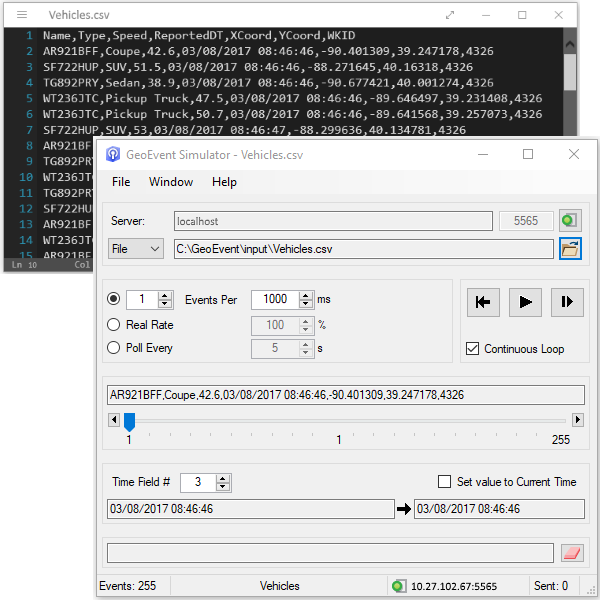Click the rewind to start playback button
The height and width of the screenshot is (600, 600).
click(482, 302)
